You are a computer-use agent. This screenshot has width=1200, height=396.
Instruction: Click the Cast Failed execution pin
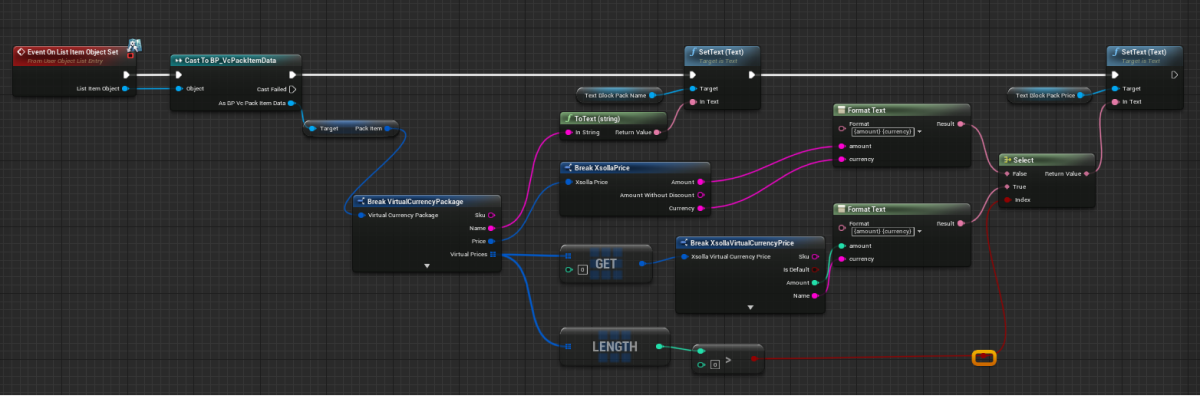coord(292,88)
